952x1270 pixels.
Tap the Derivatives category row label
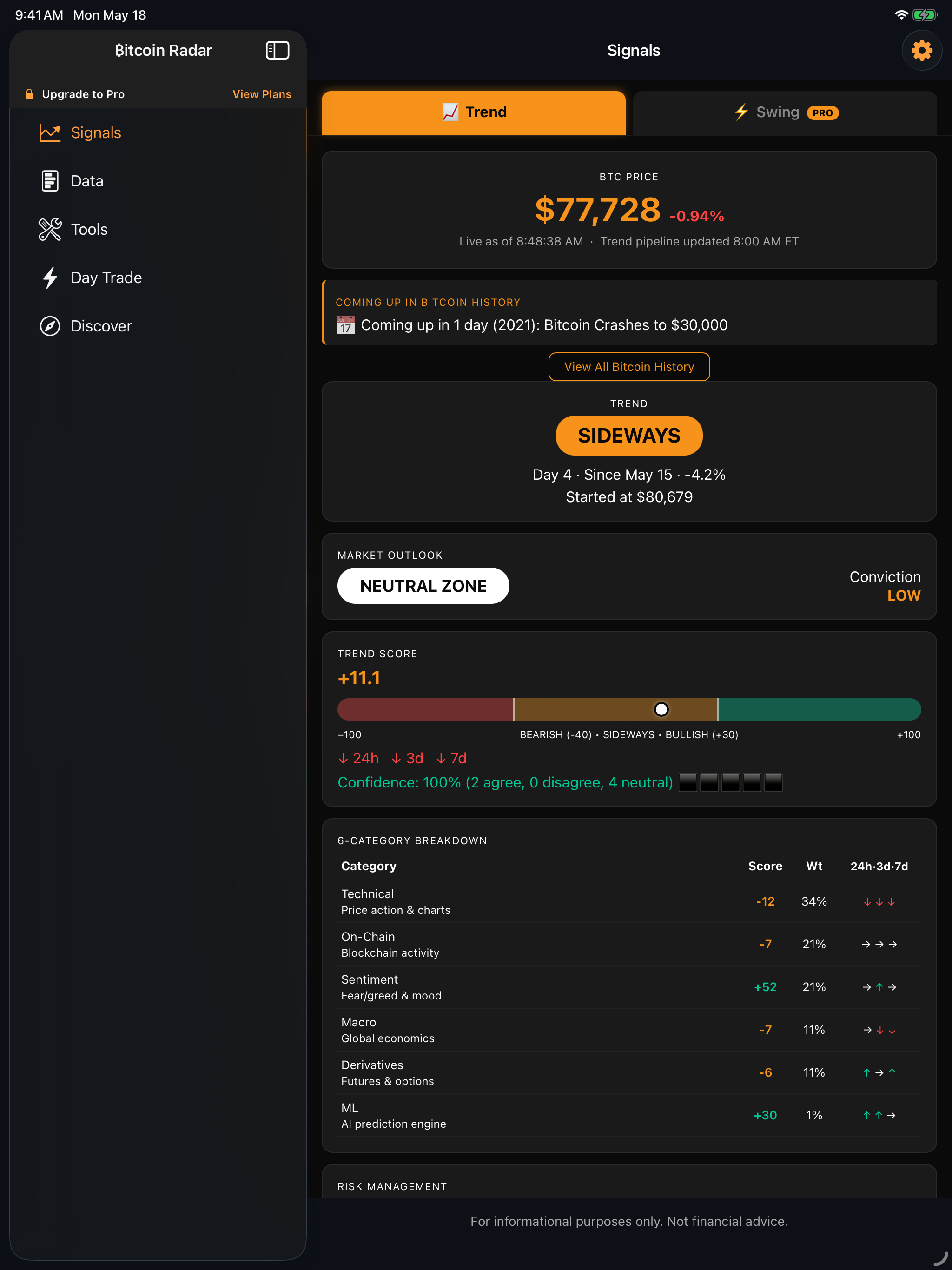372,1065
